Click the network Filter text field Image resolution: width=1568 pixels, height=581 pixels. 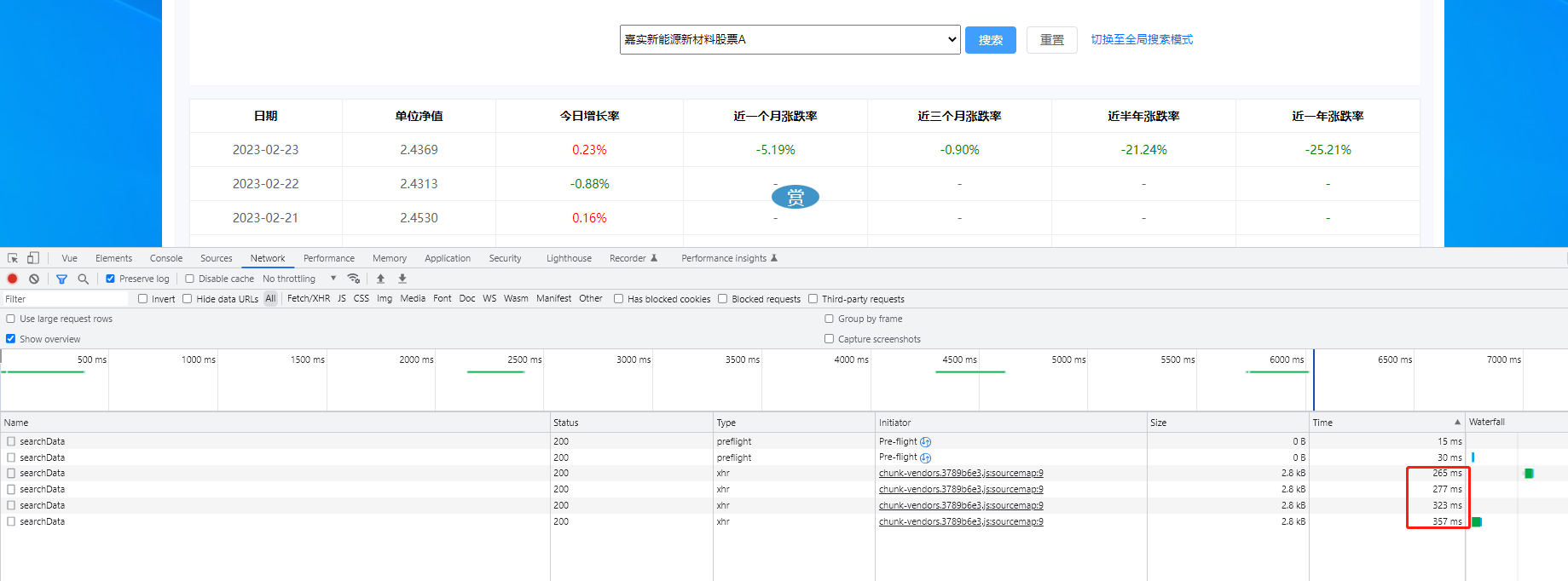(65, 299)
